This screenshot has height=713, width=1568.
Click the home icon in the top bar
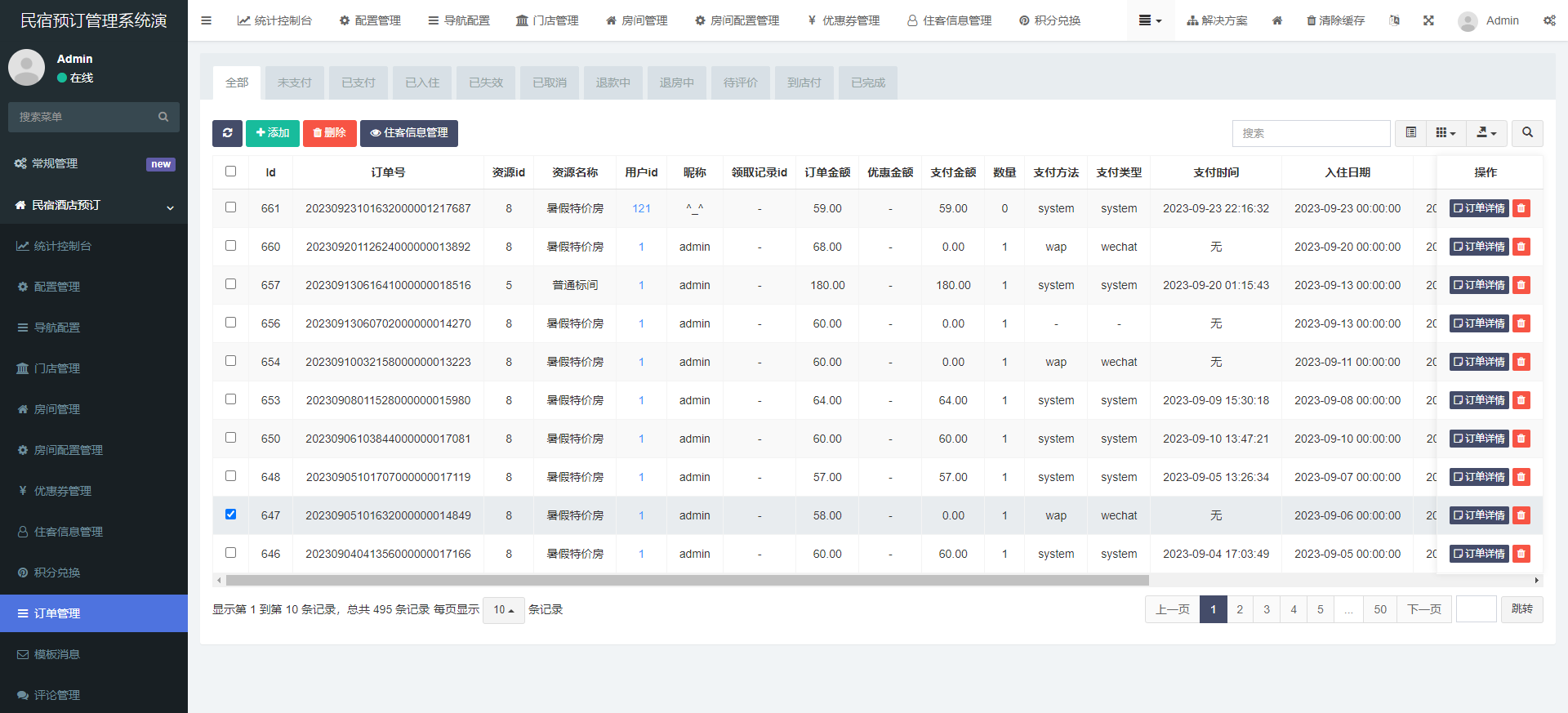click(1277, 20)
